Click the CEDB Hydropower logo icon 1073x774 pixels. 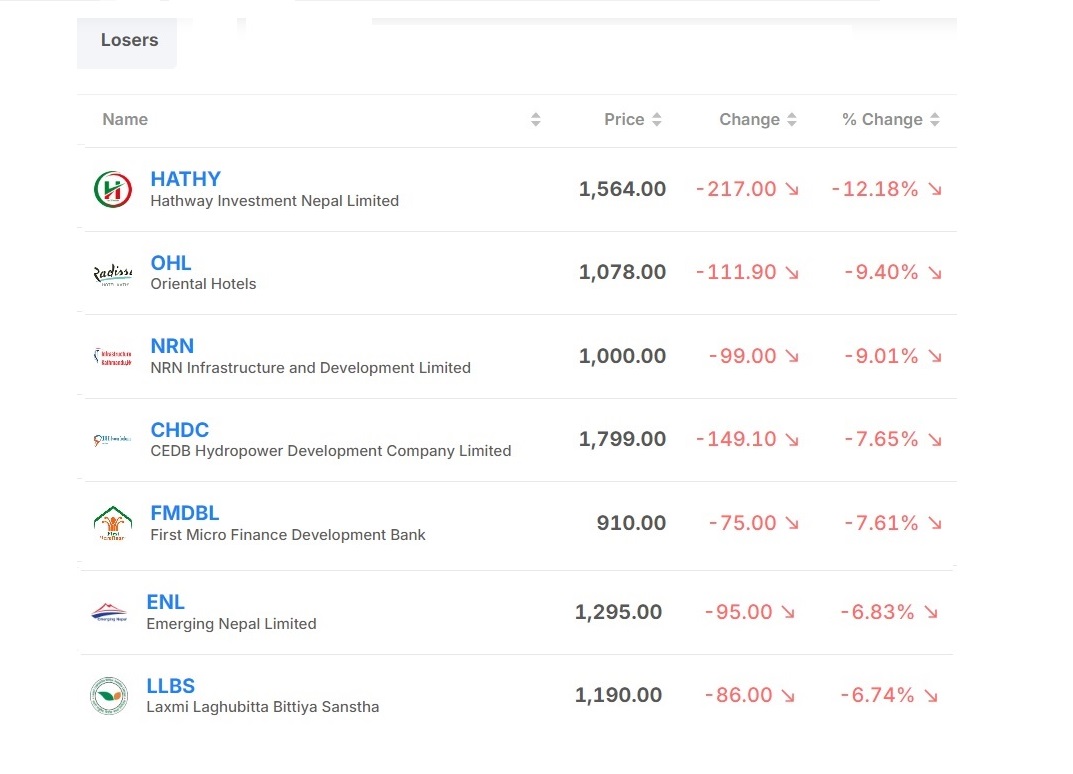(113, 439)
